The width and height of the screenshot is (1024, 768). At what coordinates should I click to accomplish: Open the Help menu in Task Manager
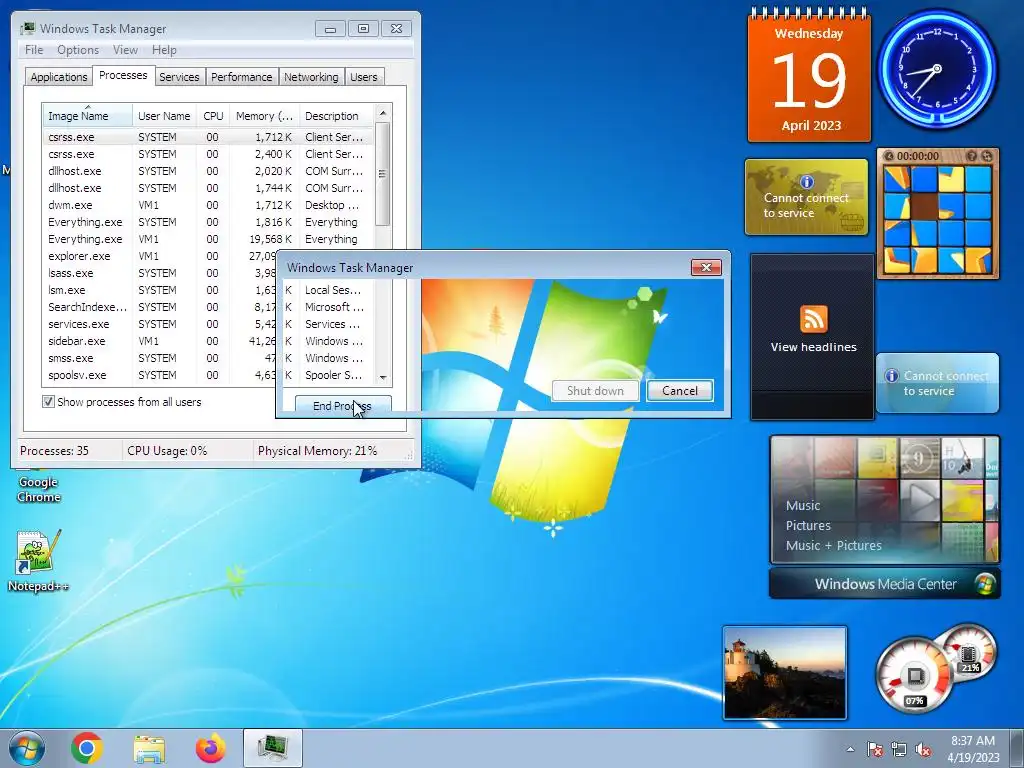click(164, 50)
